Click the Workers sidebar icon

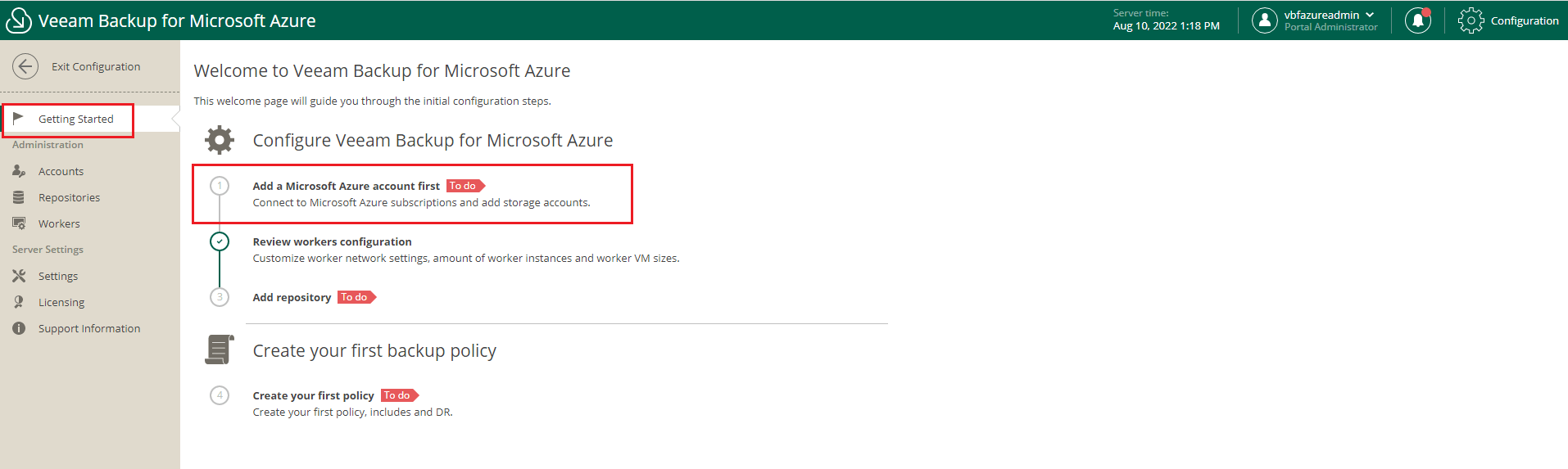pos(19,223)
